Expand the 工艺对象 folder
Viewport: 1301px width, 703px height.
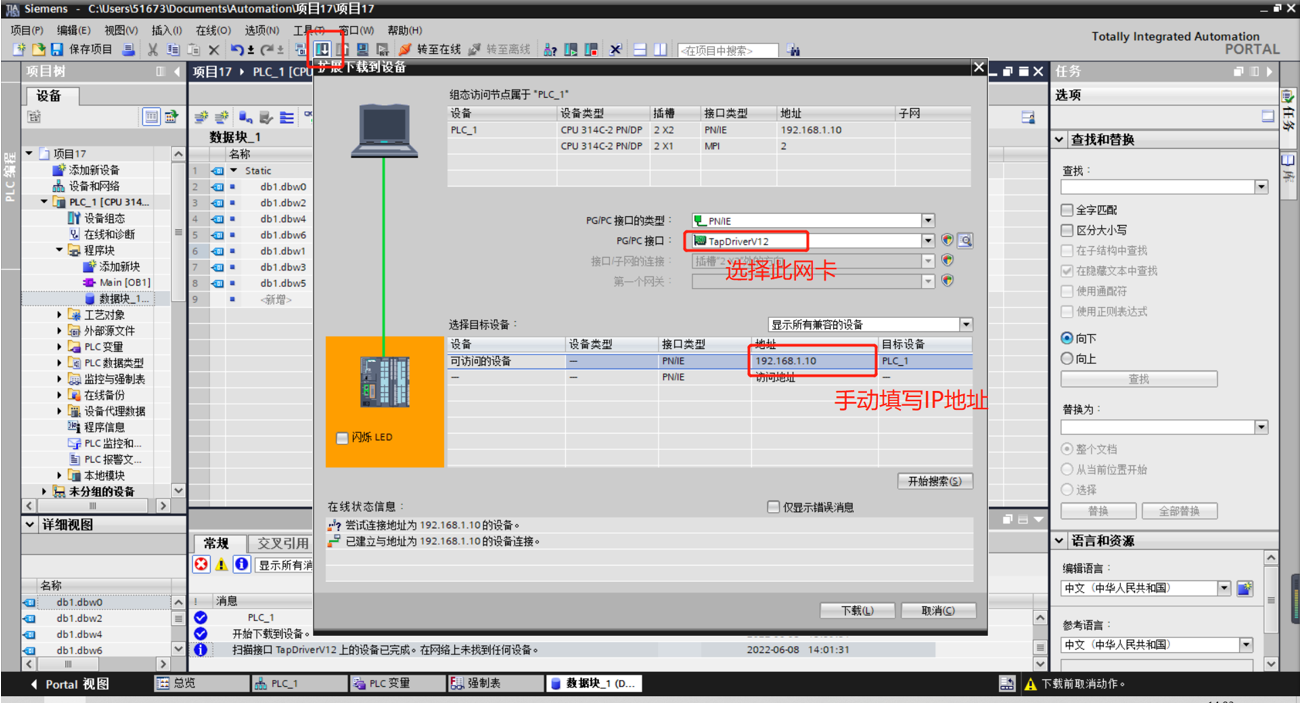pyautogui.click(x=60, y=314)
